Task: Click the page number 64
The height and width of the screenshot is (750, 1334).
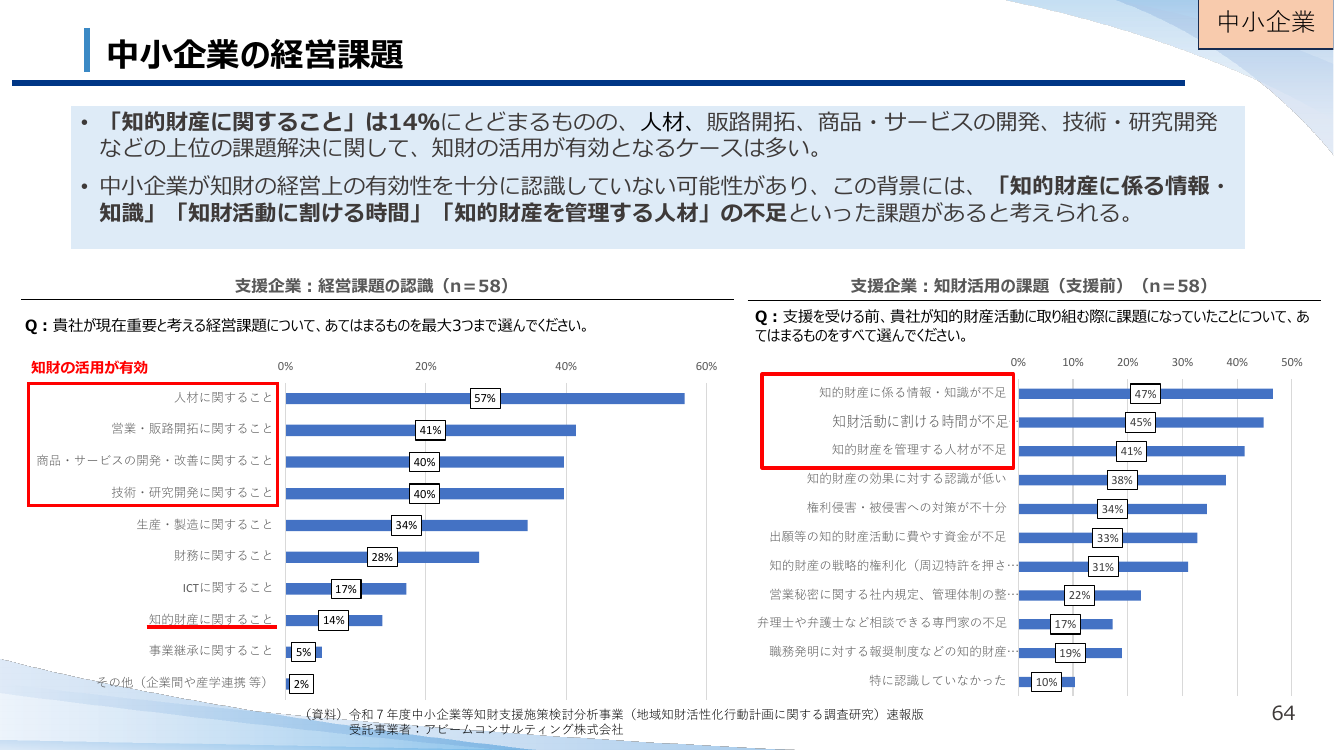Action: [1283, 713]
